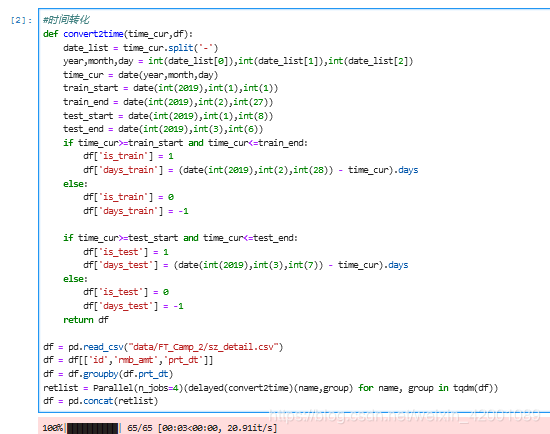Screen dimensions: 550x434
Task: Click the test_start assignment line
Action: [x=168, y=116]
